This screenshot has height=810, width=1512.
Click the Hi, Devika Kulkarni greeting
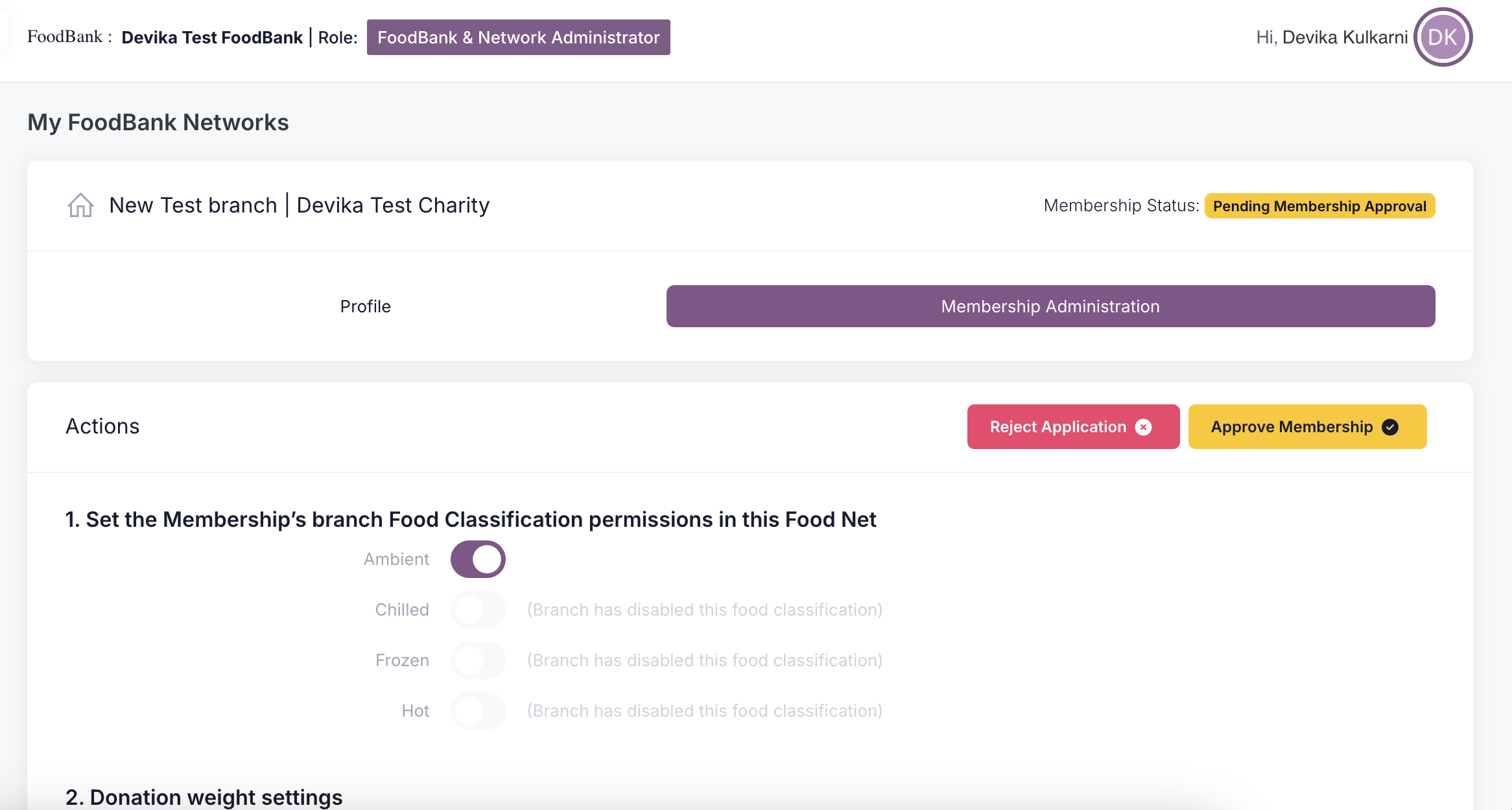coord(1332,38)
